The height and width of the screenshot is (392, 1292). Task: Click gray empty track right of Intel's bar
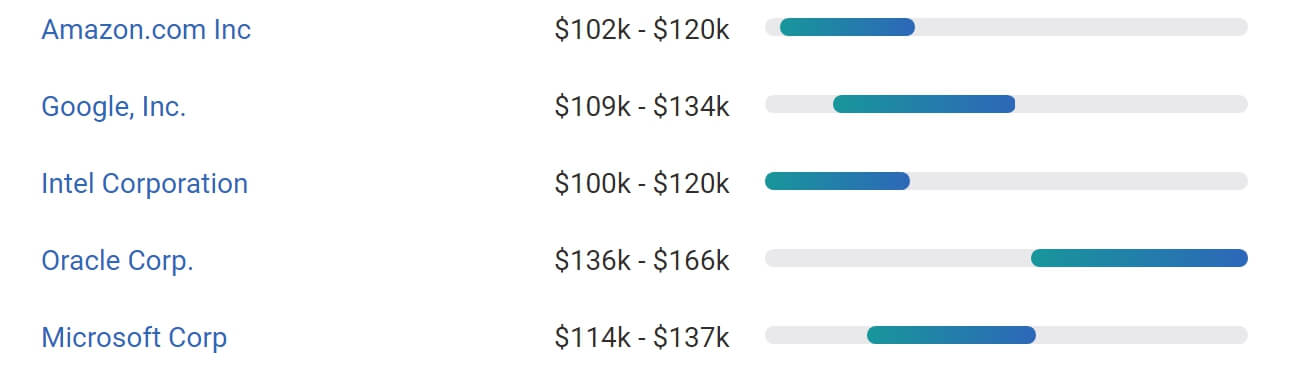click(1079, 181)
